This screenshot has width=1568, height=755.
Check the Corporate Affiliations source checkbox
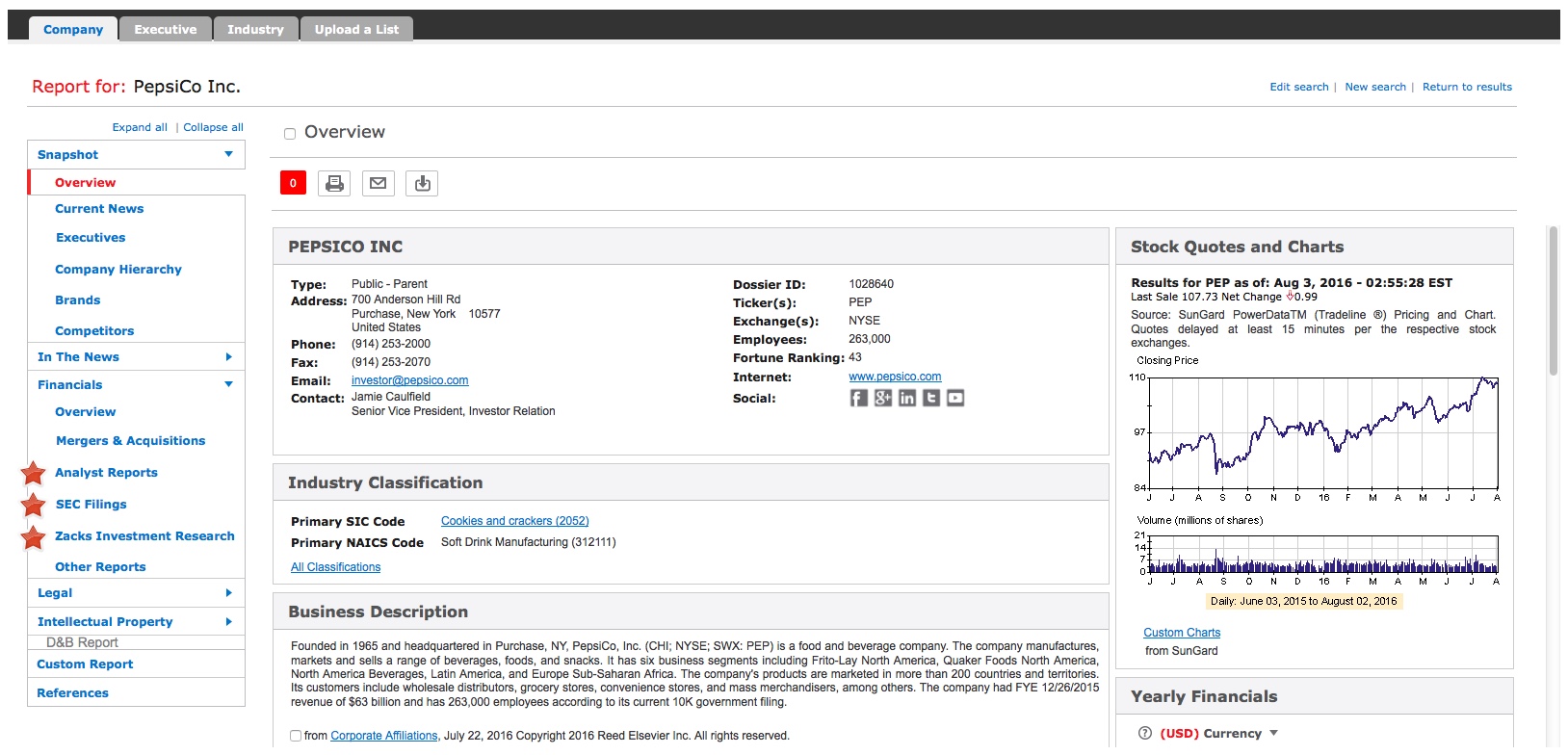click(296, 736)
